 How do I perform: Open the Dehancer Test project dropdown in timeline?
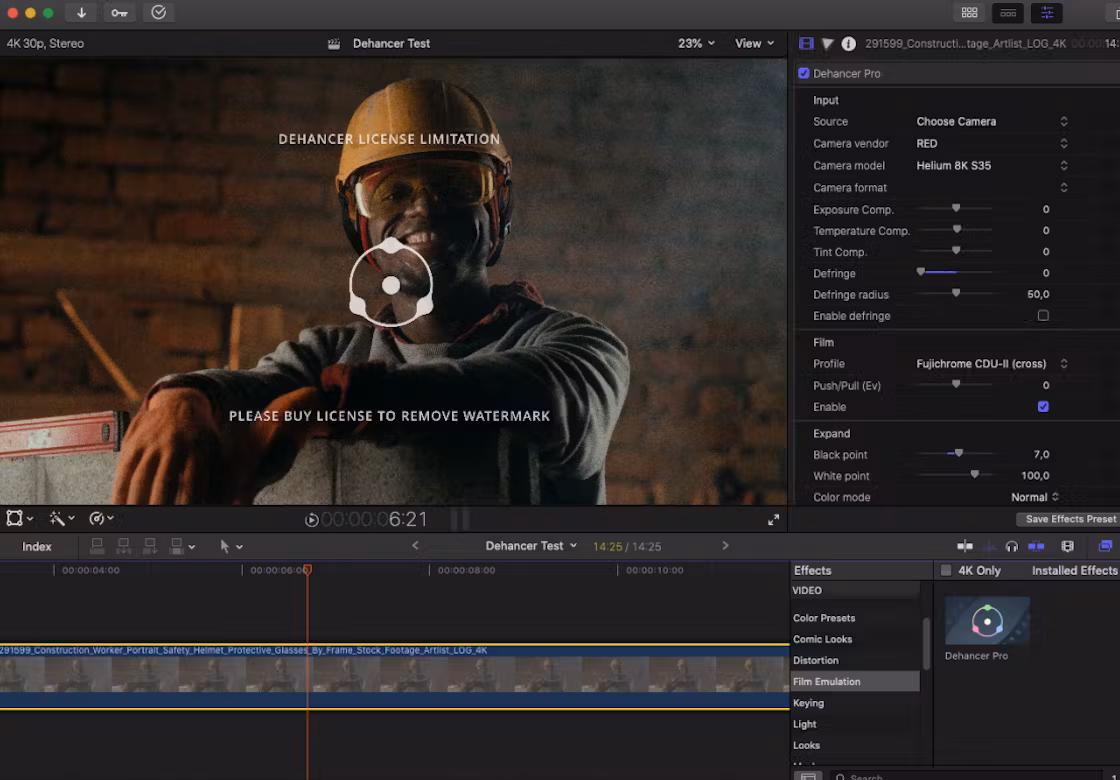531,546
